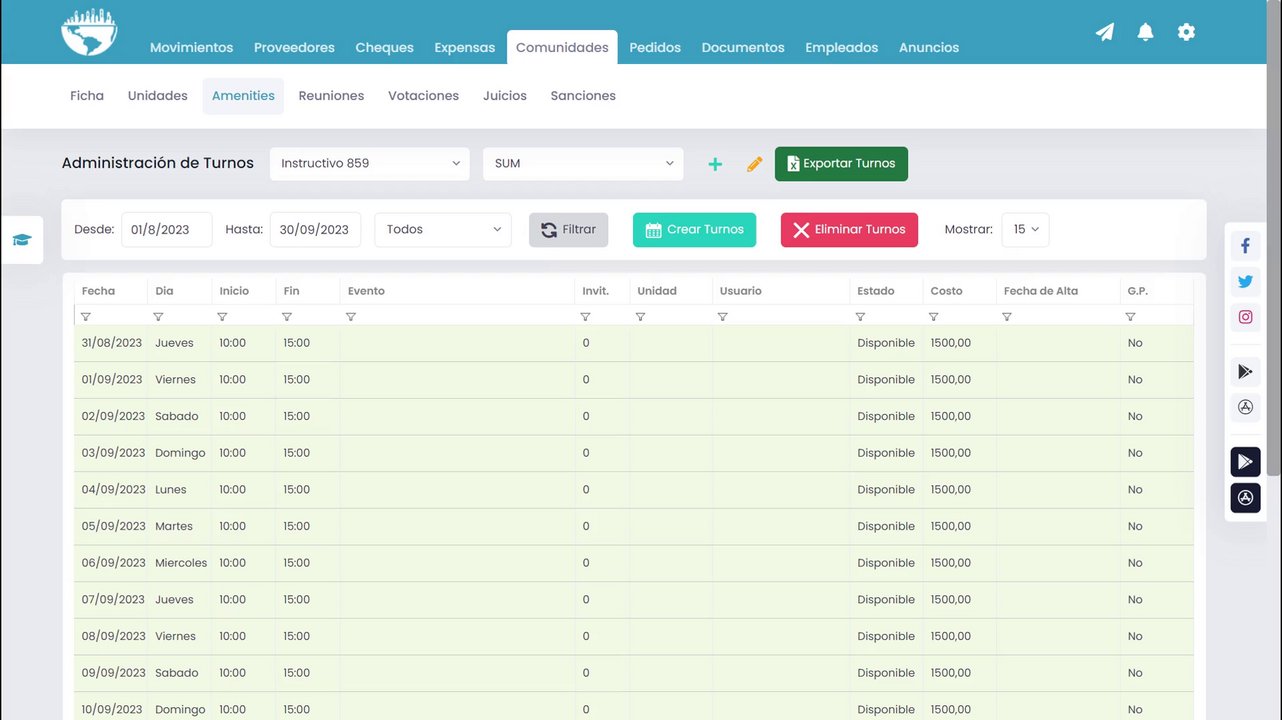Switch to the Reuniones tab

[331, 96]
